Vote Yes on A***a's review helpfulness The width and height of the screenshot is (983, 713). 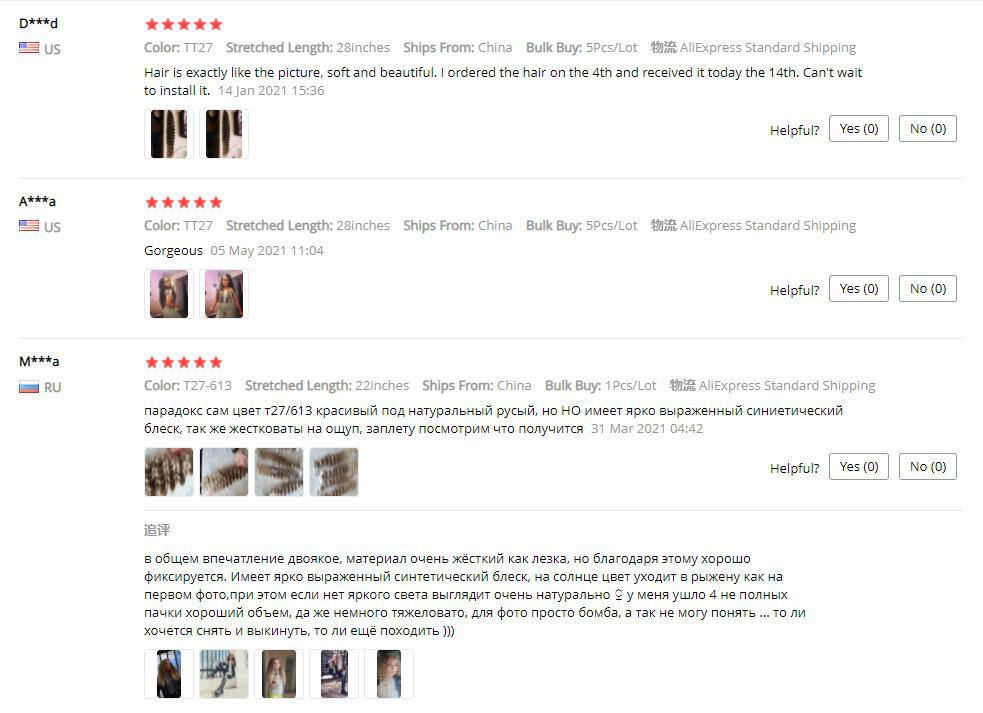point(858,288)
